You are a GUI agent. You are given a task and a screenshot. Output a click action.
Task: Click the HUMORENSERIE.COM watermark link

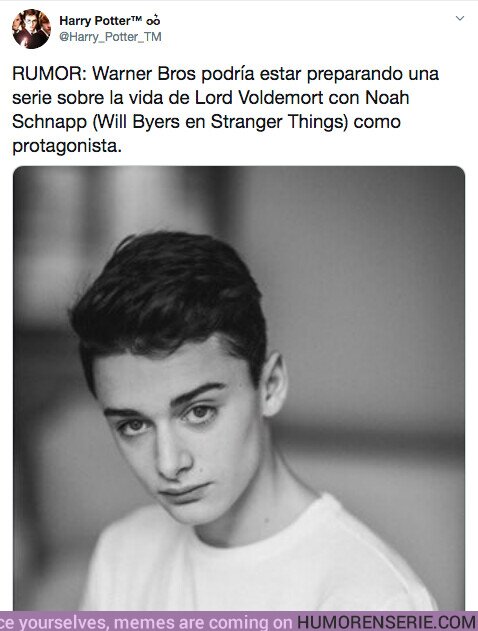[x=387, y=622]
